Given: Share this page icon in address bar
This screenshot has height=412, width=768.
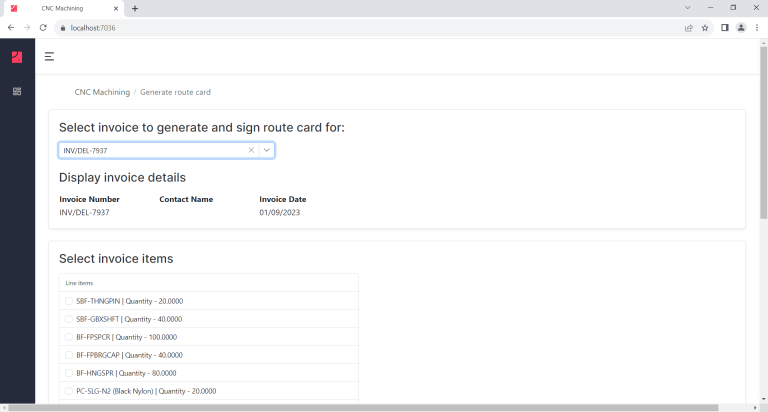Looking at the screenshot, I should pos(689,28).
